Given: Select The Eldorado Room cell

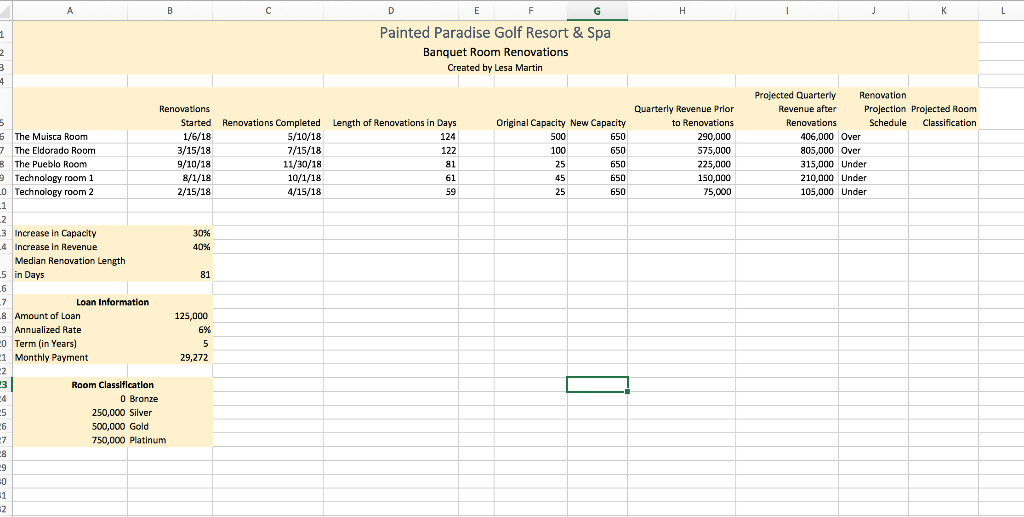Looking at the screenshot, I should tap(70, 150).
